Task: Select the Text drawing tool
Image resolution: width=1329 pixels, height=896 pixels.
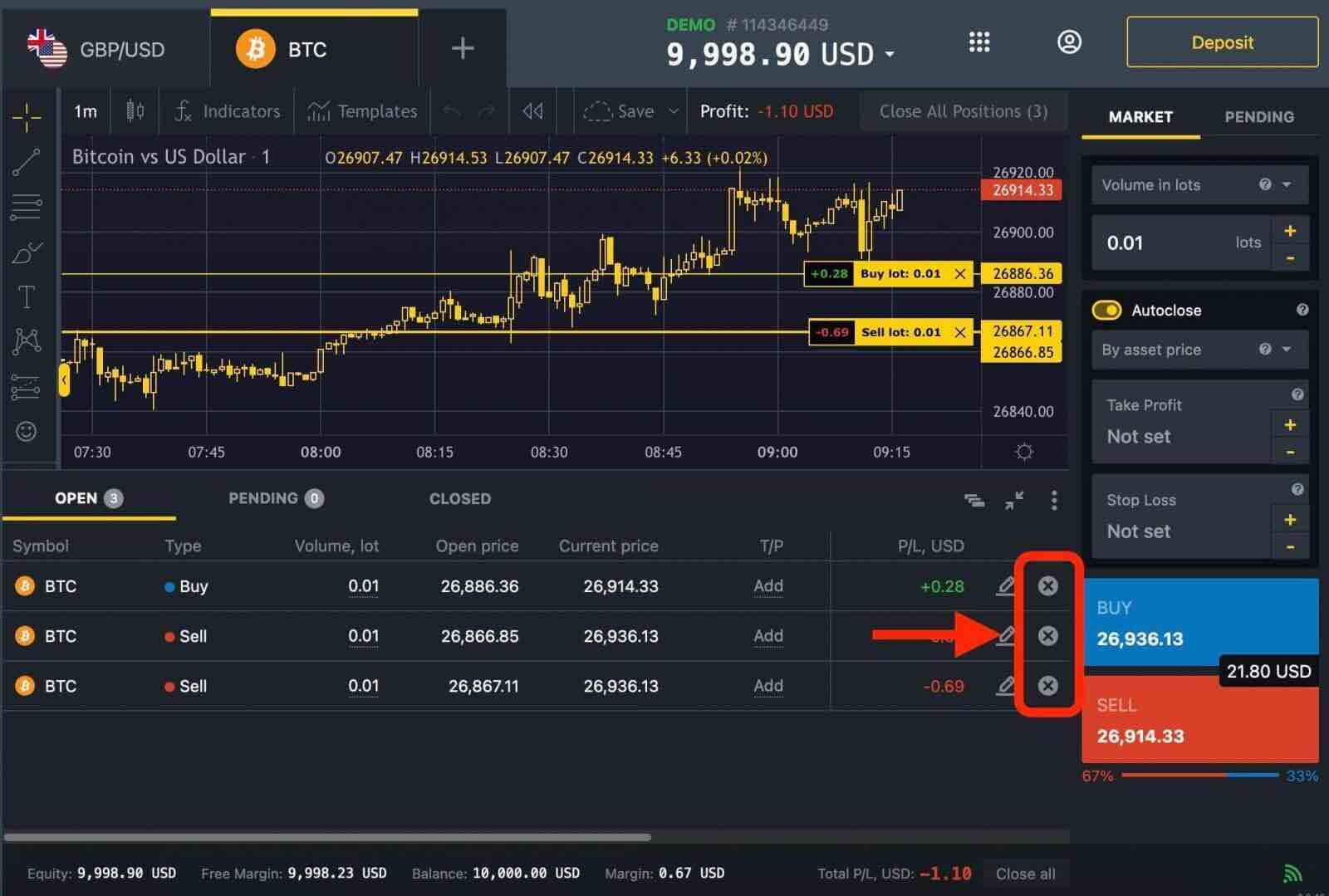Action: coord(27,295)
